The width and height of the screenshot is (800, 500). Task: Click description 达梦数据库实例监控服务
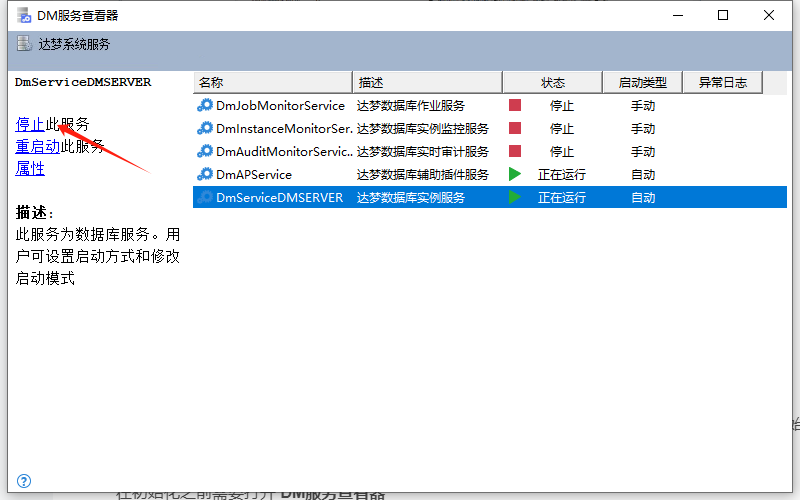[422, 129]
